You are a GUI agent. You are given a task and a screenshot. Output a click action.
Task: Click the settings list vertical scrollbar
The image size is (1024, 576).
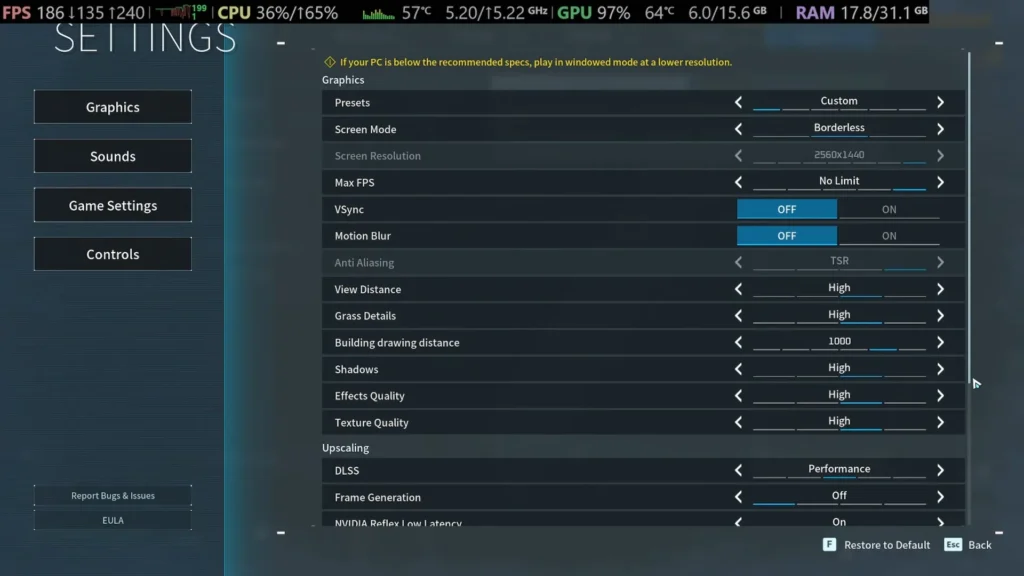coord(969,217)
